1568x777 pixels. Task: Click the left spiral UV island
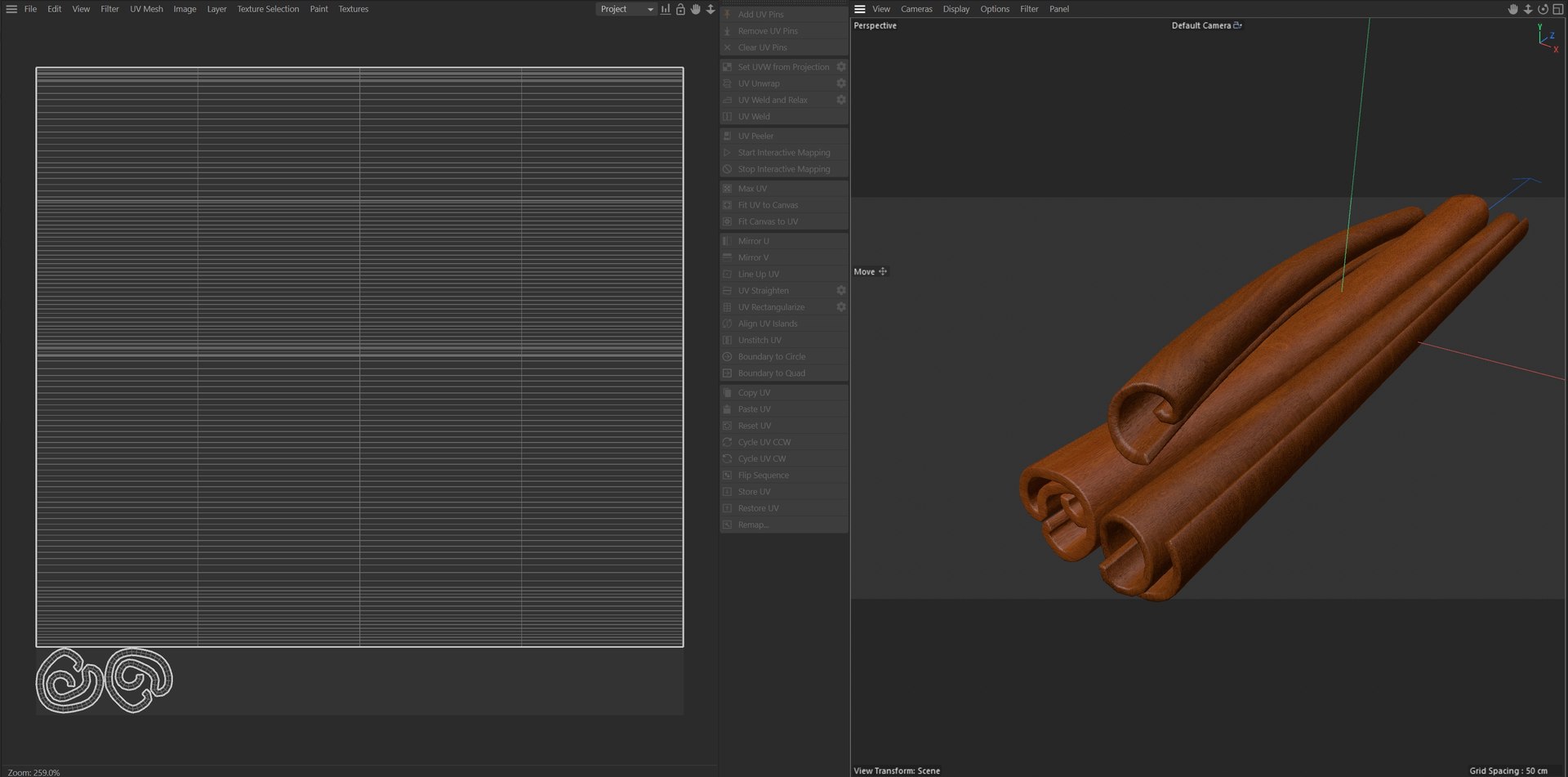pyautogui.click(x=69, y=680)
